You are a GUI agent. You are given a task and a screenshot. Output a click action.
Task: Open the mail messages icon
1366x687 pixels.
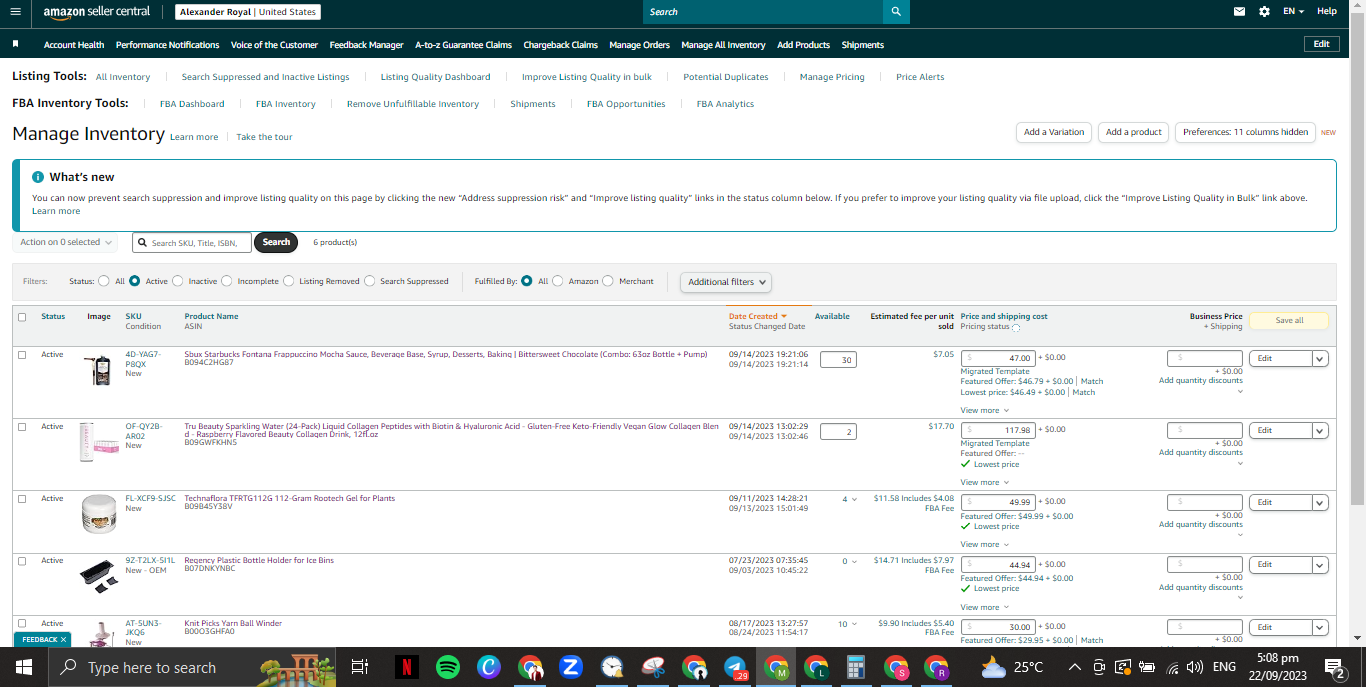(1240, 11)
